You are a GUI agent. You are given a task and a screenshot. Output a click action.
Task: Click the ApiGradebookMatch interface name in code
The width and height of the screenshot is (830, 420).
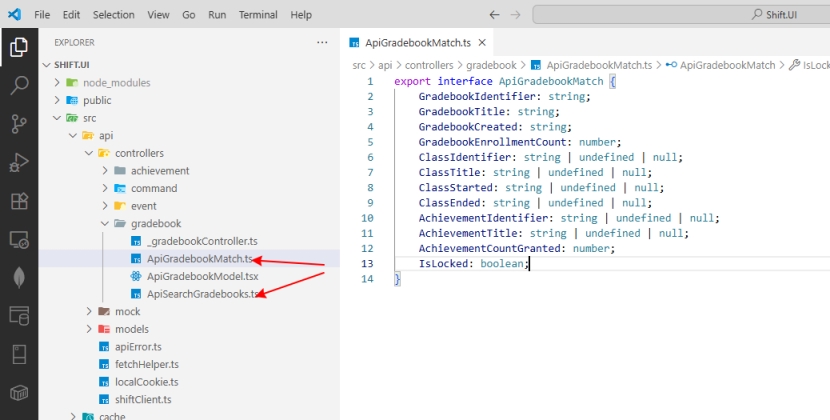pyautogui.click(x=551, y=82)
